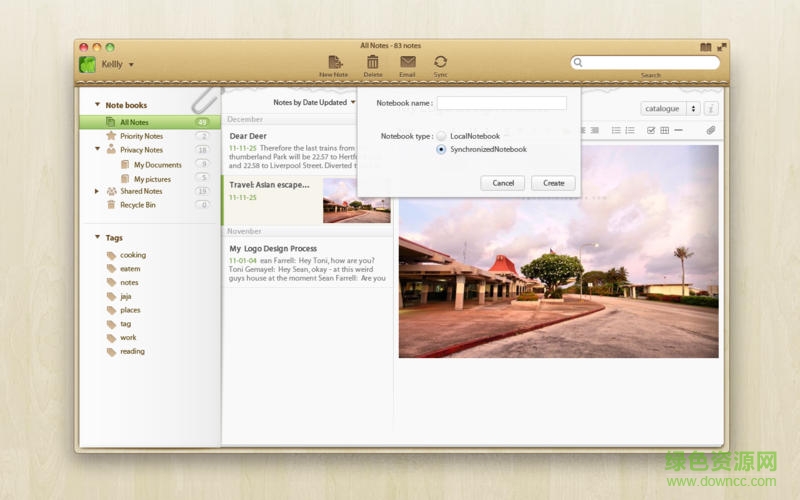Click the Sync icon in toolbar
Image resolution: width=800 pixels, height=500 pixels.
(x=440, y=62)
